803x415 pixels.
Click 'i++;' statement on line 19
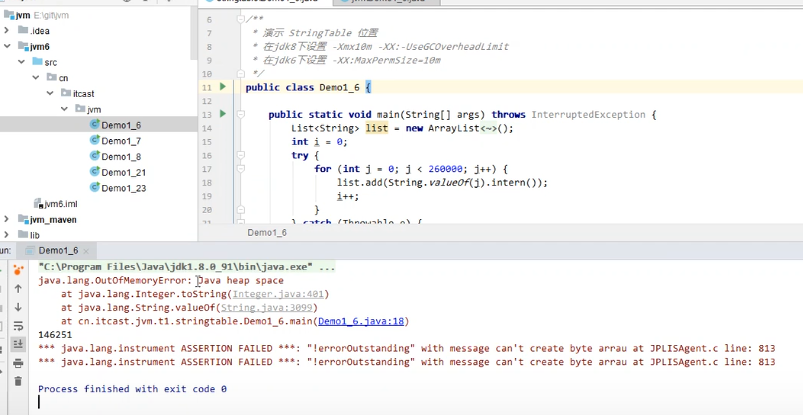[x=348, y=196]
